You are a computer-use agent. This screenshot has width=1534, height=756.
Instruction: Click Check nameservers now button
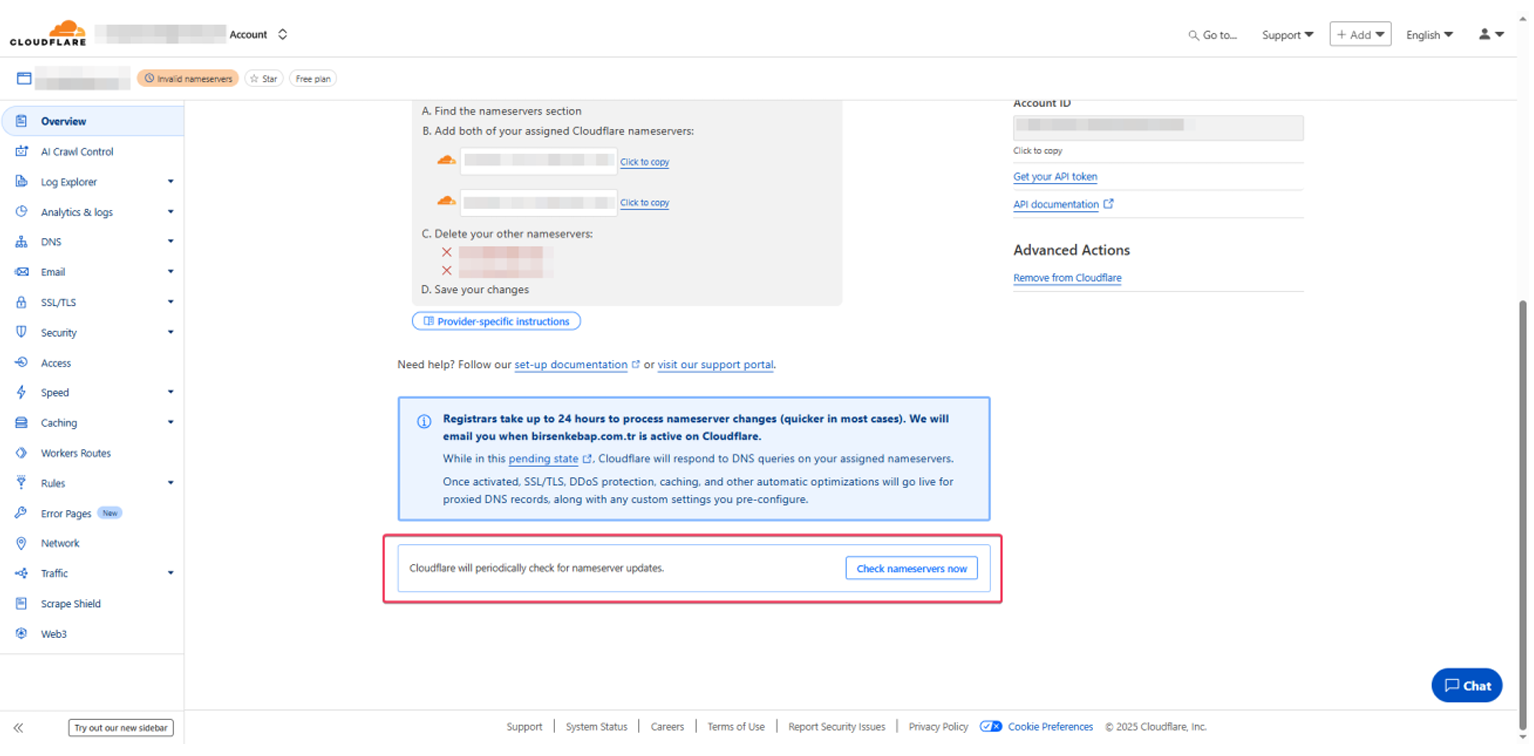pos(911,568)
